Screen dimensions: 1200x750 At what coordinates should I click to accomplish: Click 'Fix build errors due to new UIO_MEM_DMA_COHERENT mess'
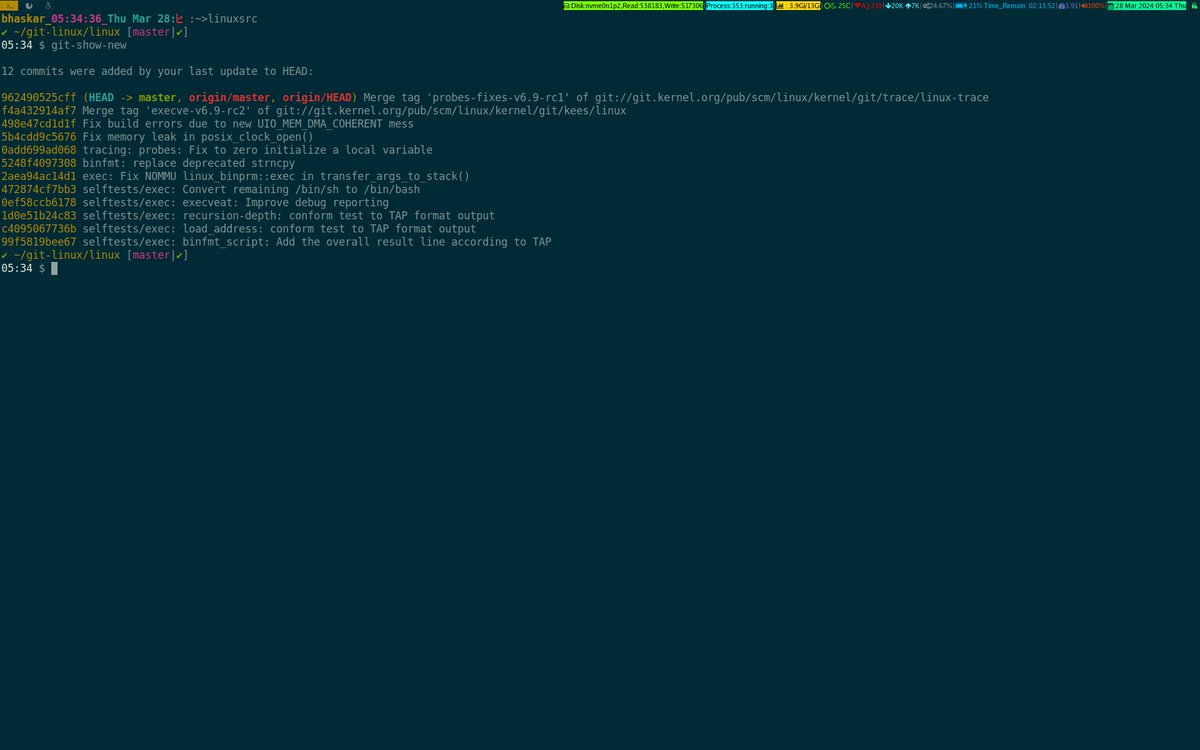click(248, 124)
